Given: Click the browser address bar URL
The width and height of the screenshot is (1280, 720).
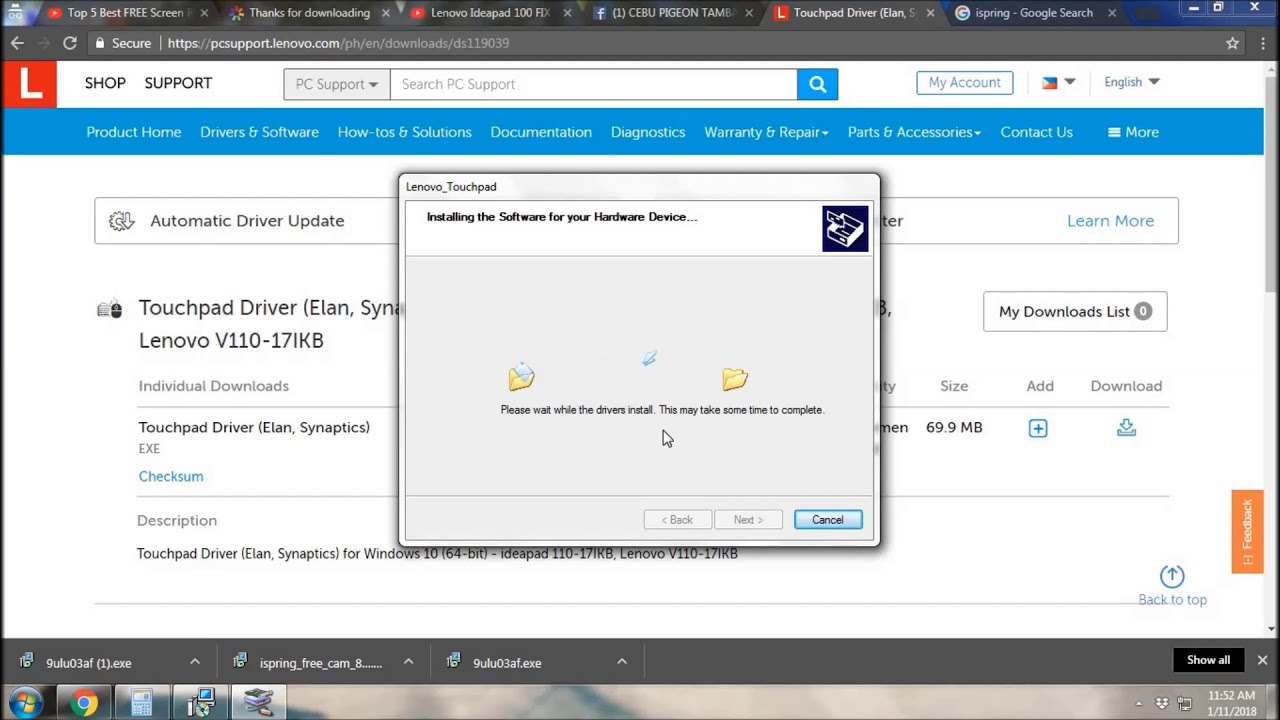Looking at the screenshot, I should click(x=338, y=44).
